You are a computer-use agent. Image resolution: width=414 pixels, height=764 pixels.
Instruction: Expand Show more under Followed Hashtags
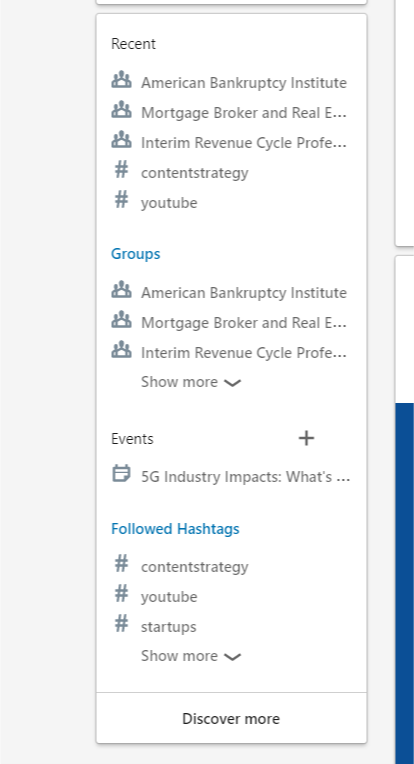(191, 656)
